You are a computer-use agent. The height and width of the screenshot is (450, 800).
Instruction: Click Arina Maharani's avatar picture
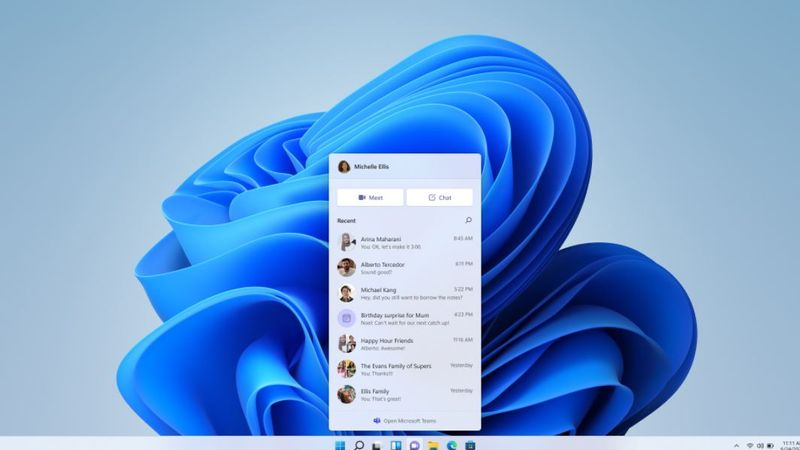(346, 242)
